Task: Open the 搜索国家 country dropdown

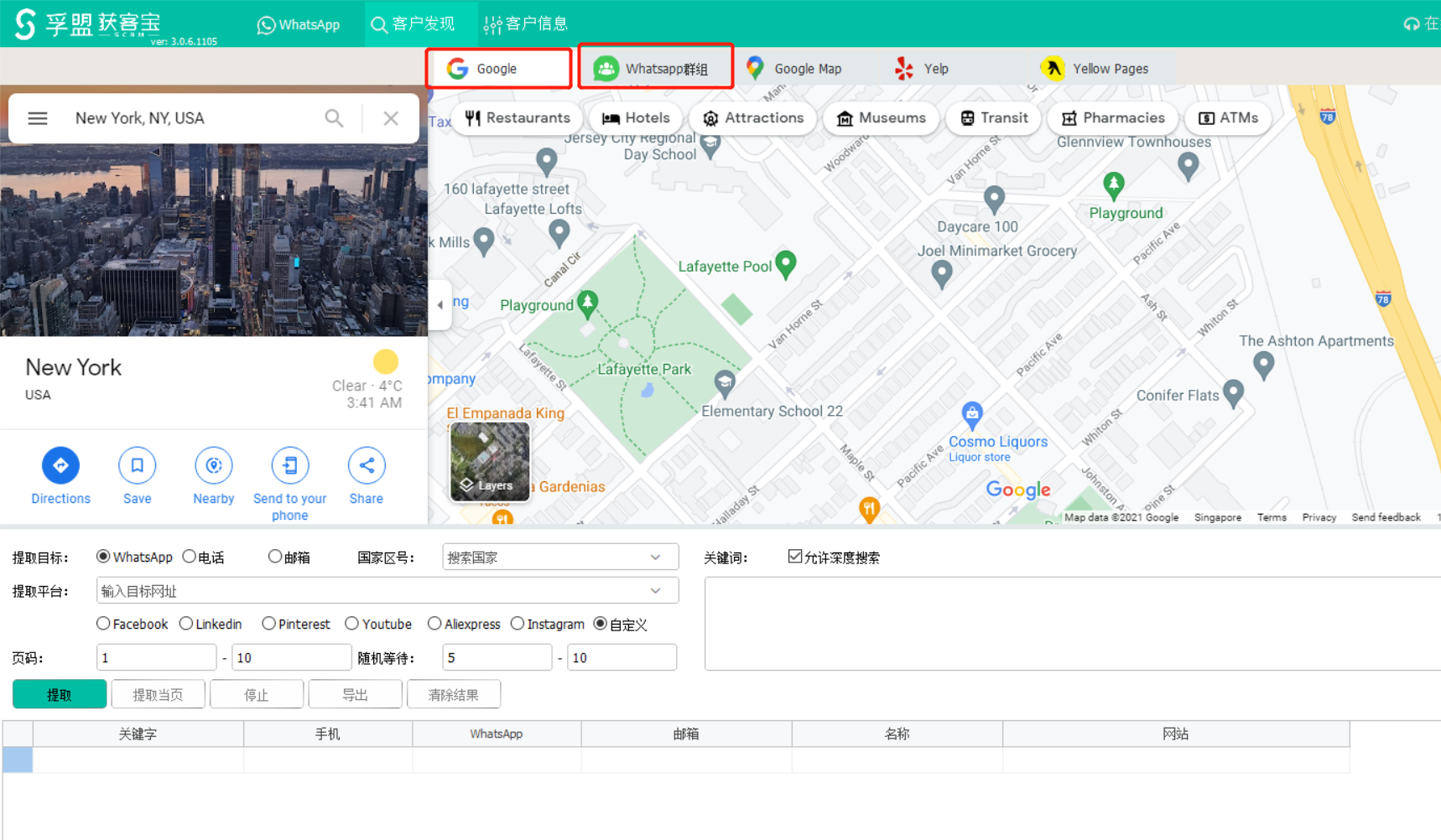Action: 656,556
